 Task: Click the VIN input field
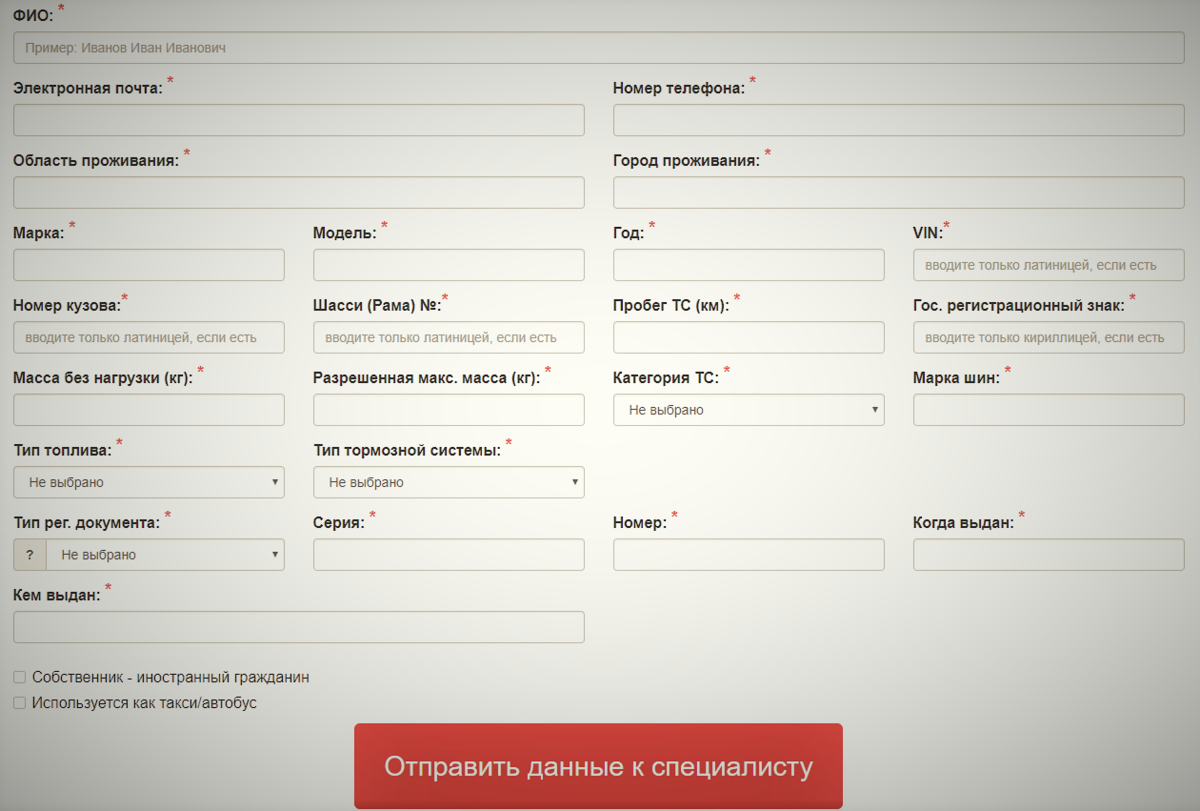pos(1049,265)
